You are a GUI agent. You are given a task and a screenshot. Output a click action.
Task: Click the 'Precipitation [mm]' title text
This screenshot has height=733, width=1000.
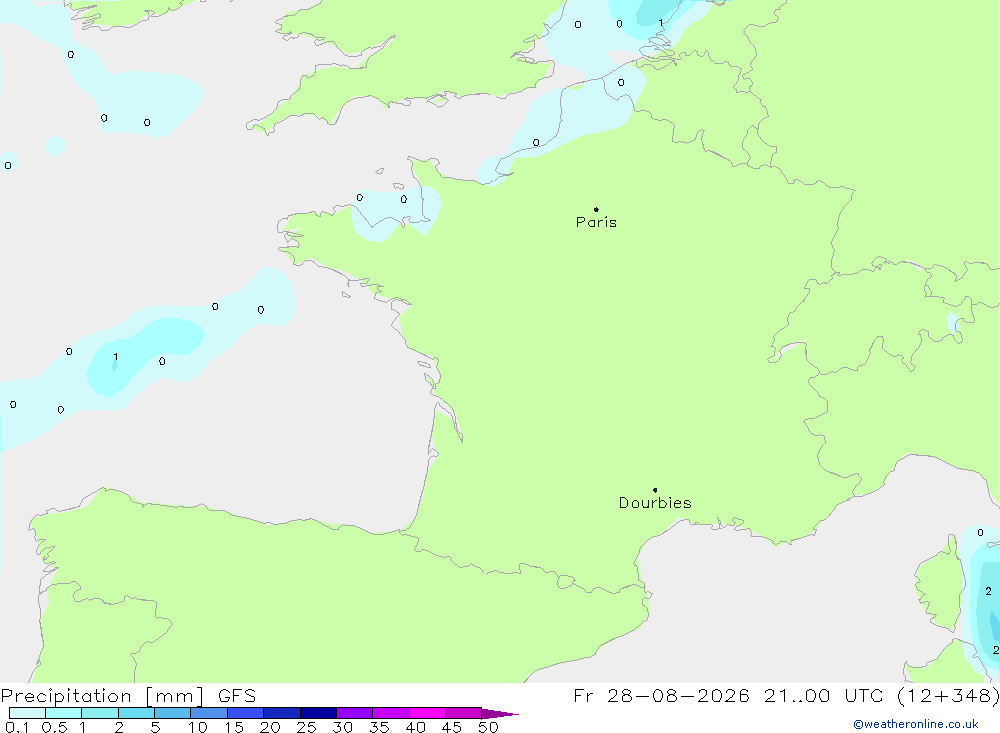click(x=102, y=696)
